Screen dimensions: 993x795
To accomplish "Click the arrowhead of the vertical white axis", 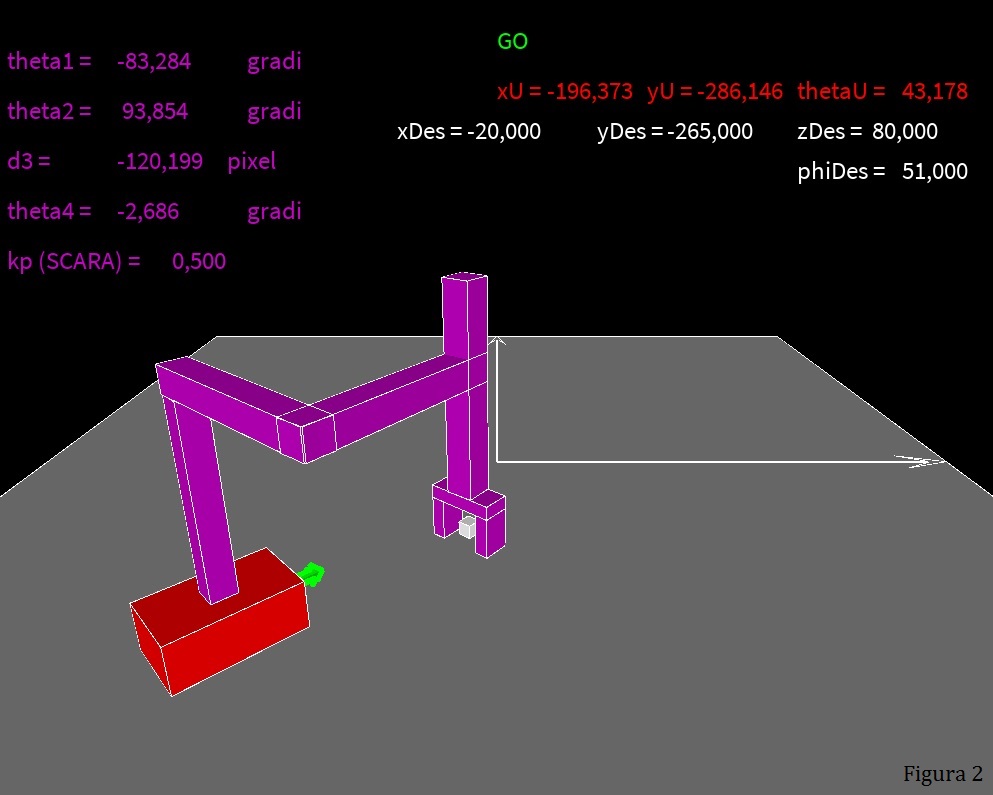I will (497, 344).
